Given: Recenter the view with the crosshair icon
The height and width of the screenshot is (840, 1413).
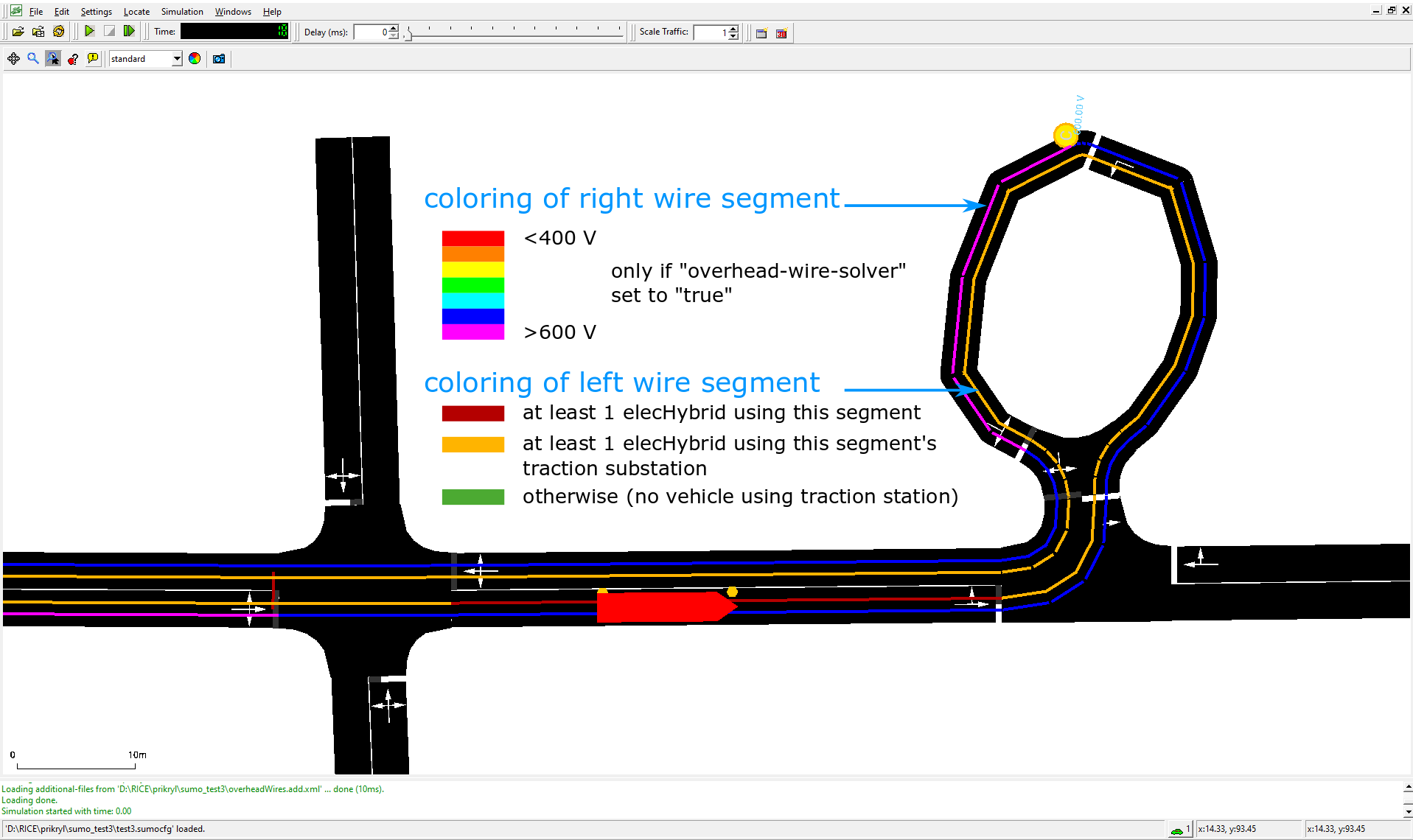Looking at the screenshot, I should click(13, 59).
